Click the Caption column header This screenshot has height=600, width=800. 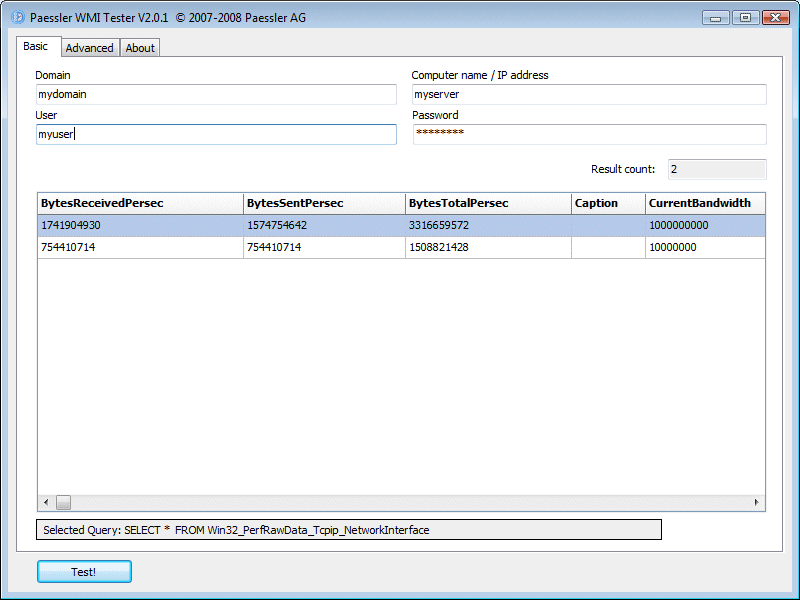tap(608, 204)
